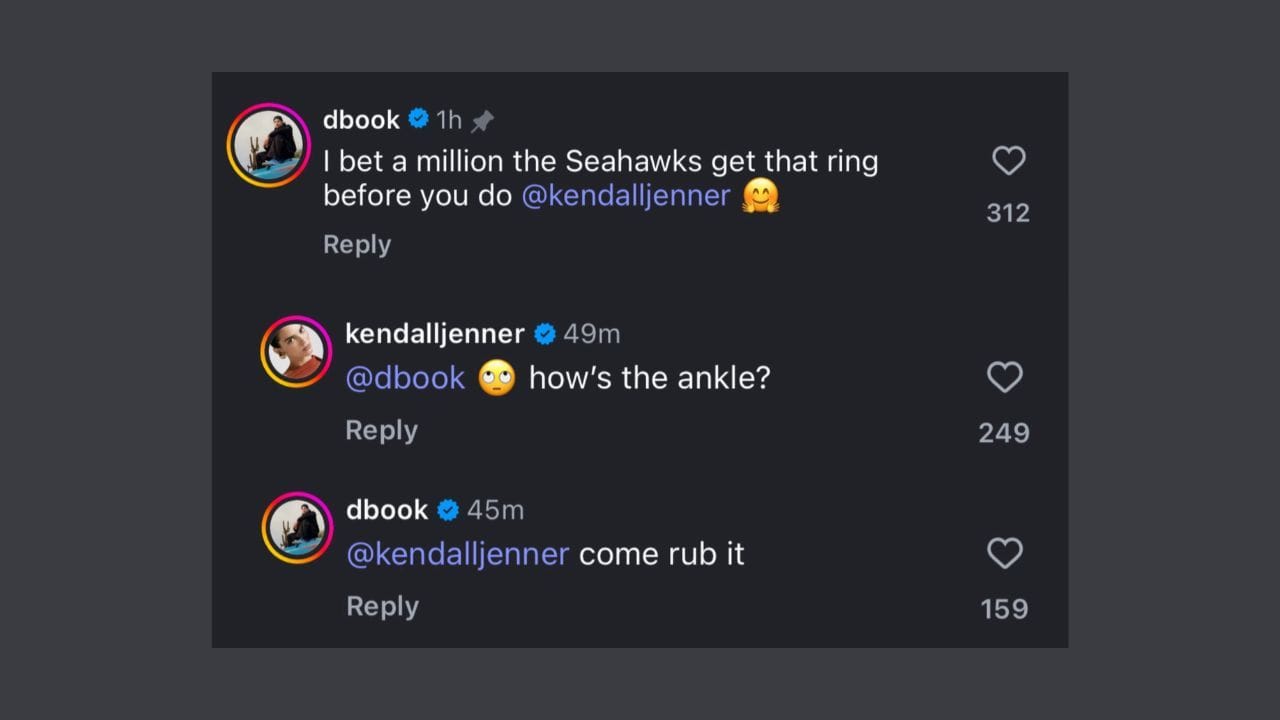Image resolution: width=1280 pixels, height=720 pixels.
Task: Click the heart next to kendalljenner's reply
Action: point(1005,377)
